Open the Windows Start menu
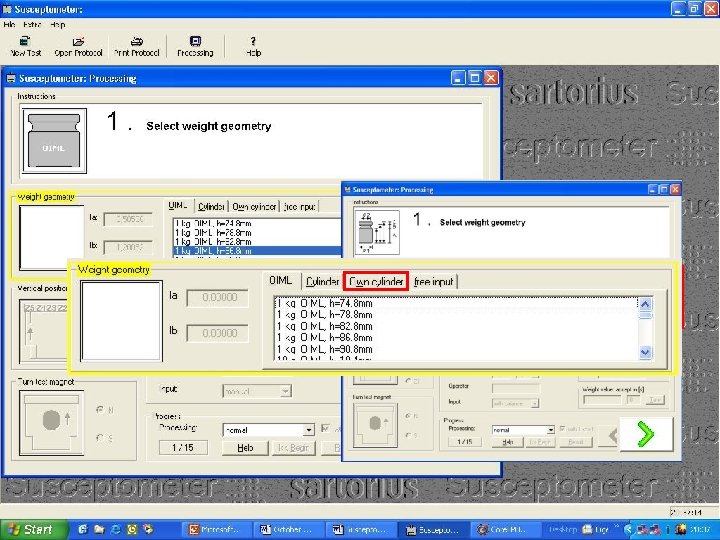 (x=33, y=530)
